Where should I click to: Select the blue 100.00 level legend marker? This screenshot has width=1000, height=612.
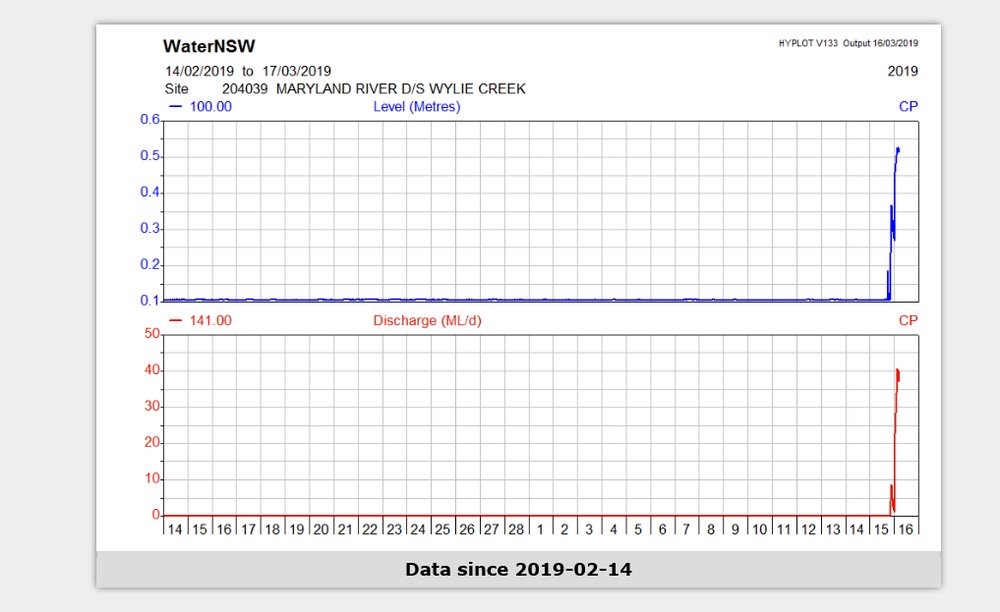(x=200, y=106)
